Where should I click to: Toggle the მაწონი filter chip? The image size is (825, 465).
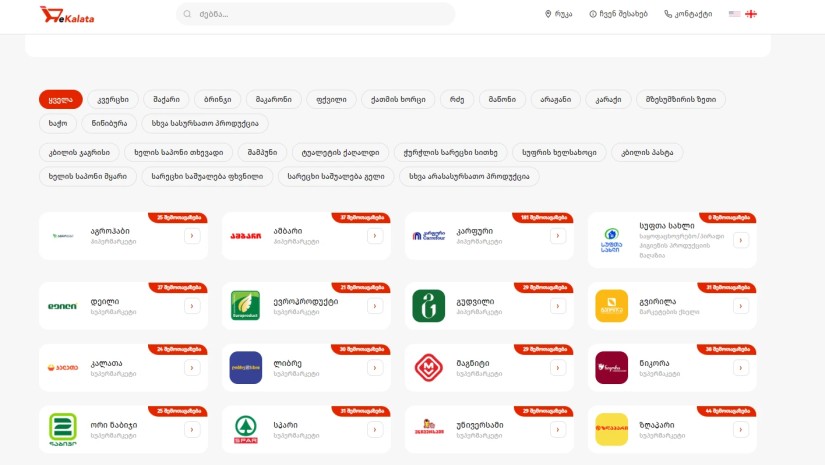point(502,99)
